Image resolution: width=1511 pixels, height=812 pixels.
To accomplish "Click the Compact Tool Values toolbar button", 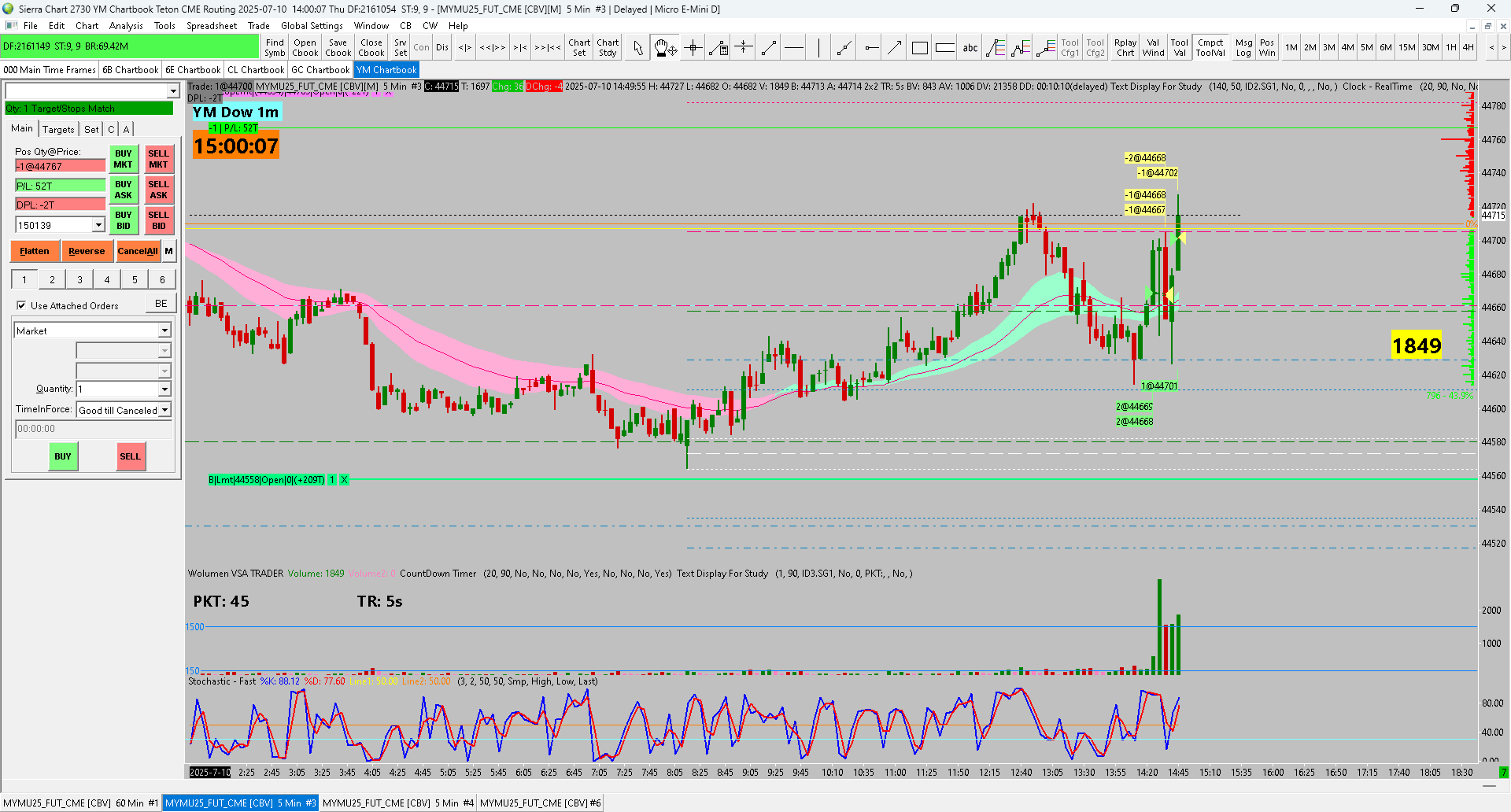I will (1210, 48).
